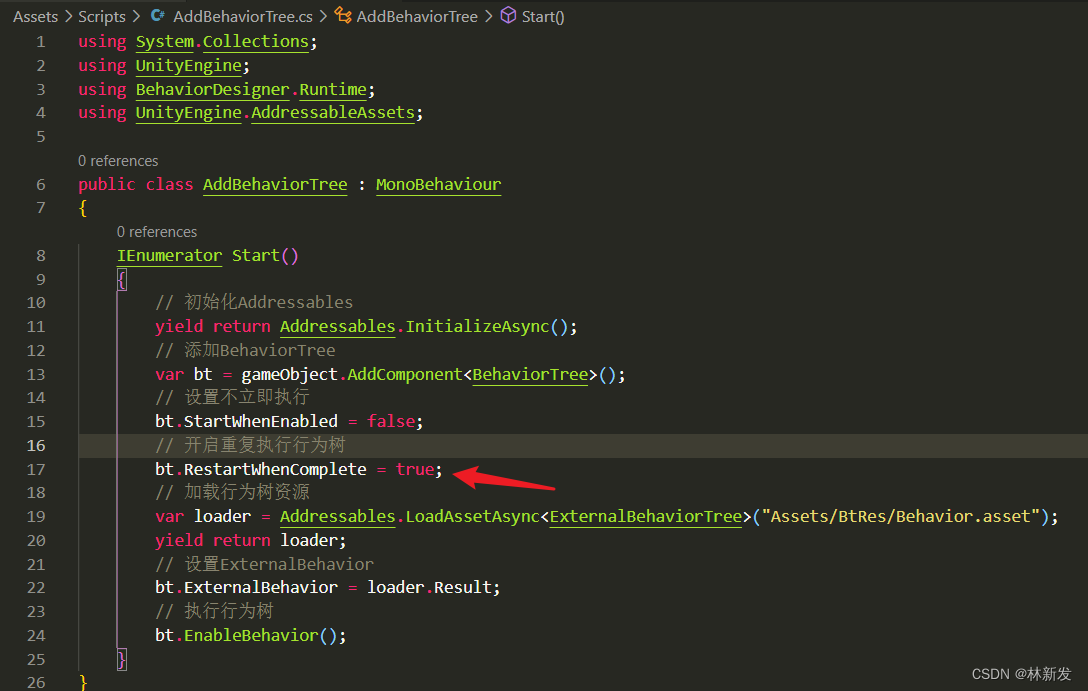The image size is (1088, 691).
Task: Click line number 26 in the gutter
Action: [36, 683]
